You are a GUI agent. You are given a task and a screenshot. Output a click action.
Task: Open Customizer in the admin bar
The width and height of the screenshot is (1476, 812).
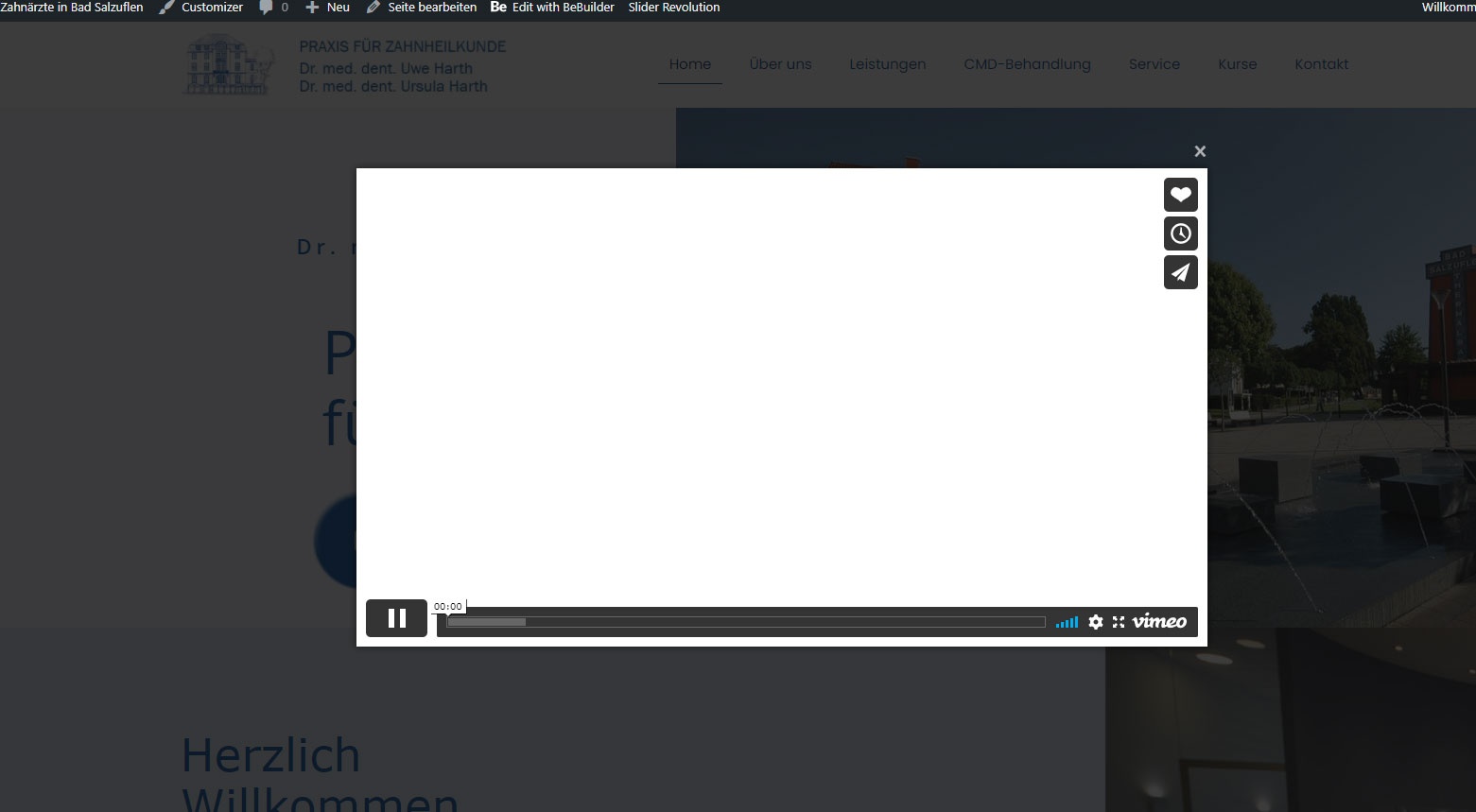[201, 8]
